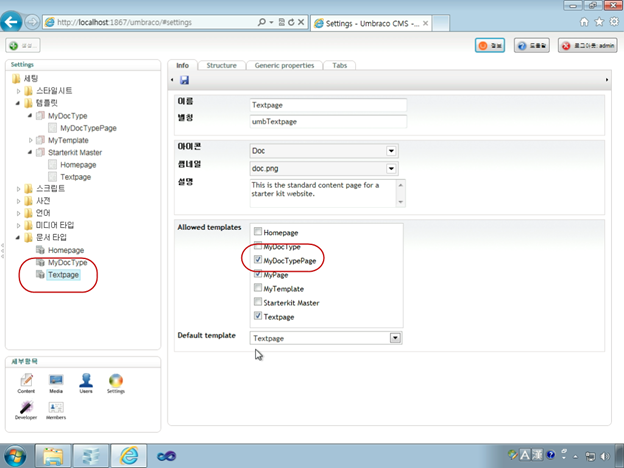624x468 pixels.
Task: Open File Explorer from taskbar
Action: coord(53,456)
